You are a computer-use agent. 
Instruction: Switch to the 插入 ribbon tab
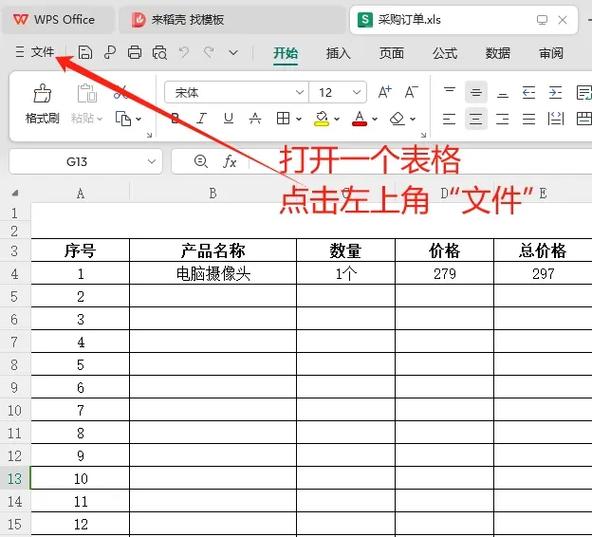[338, 53]
